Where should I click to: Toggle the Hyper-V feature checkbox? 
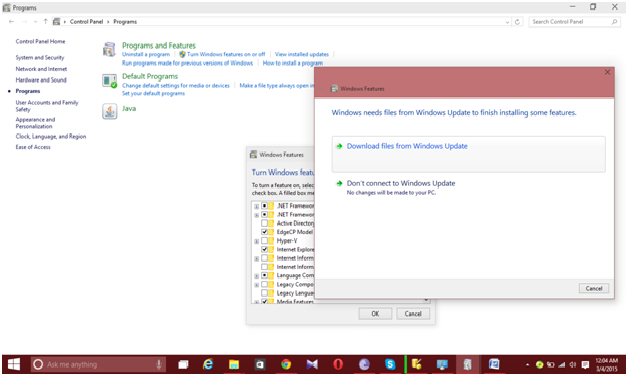[264, 241]
